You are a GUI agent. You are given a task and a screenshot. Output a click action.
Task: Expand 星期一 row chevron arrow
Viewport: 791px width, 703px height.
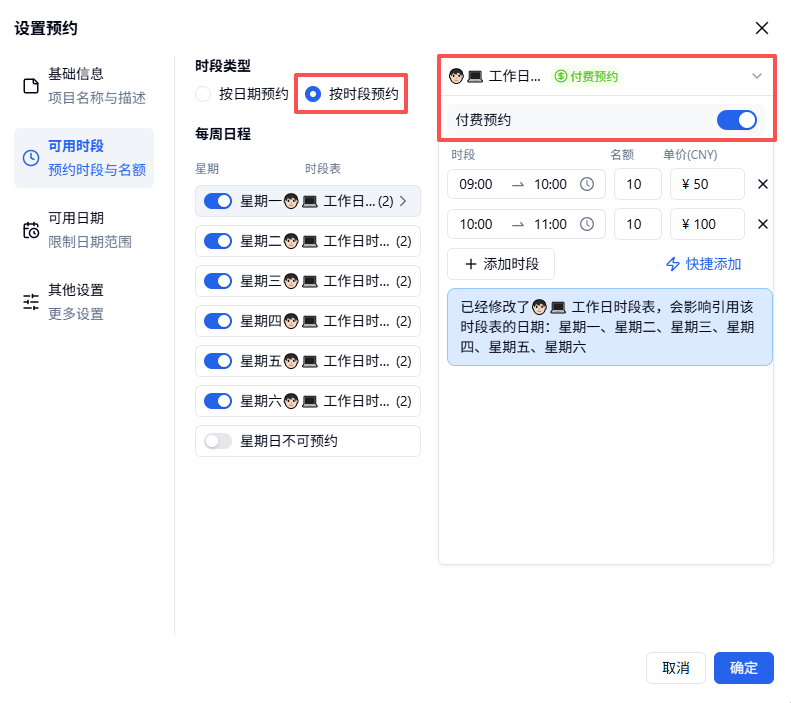(403, 201)
